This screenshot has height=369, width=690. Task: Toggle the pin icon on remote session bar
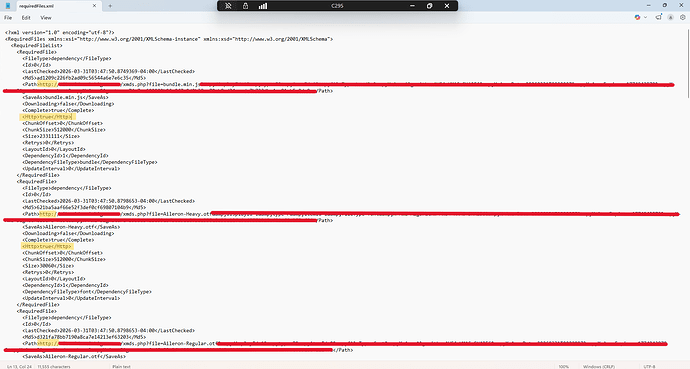[228, 6]
